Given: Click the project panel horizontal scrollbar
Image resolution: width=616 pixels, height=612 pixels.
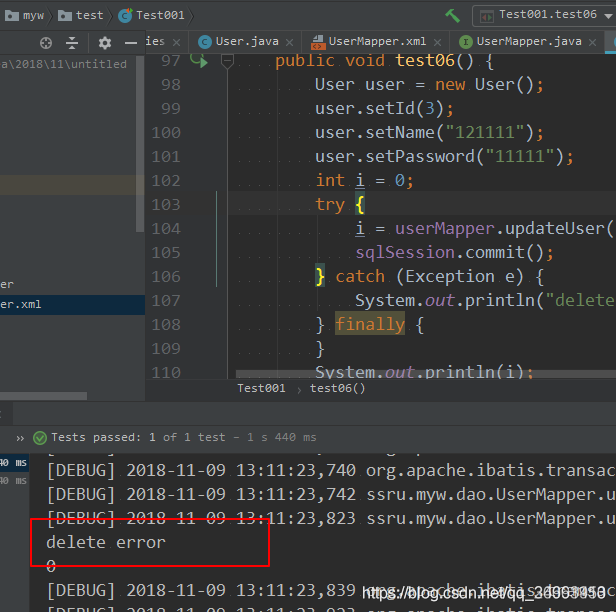Looking at the screenshot, I should coord(43,396).
